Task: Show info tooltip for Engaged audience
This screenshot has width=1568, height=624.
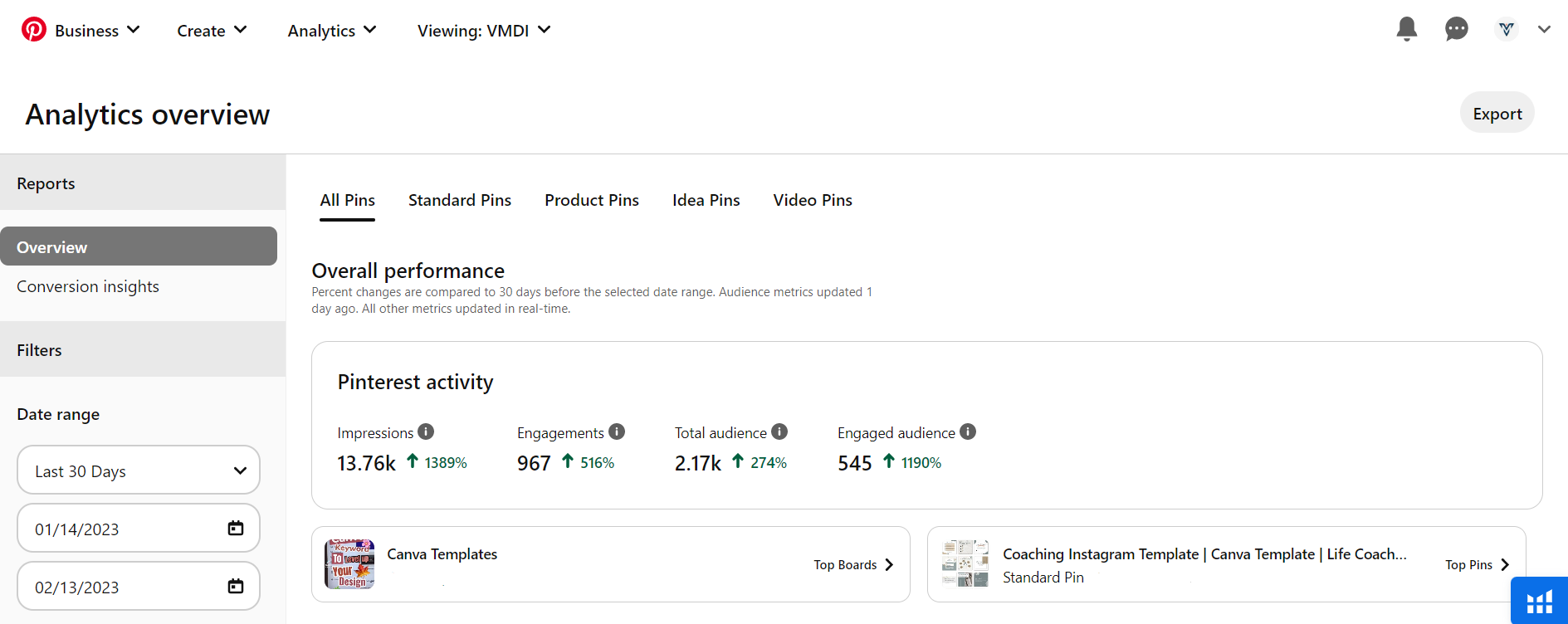Action: pos(968,431)
